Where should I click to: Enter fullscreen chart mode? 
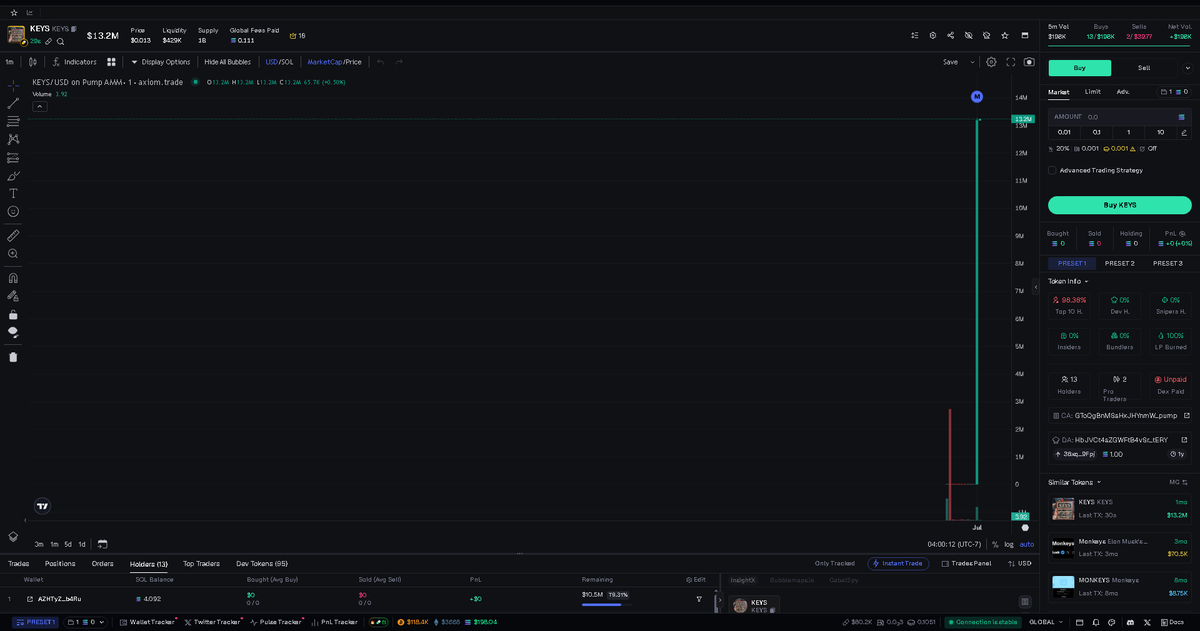coord(1011,62)
